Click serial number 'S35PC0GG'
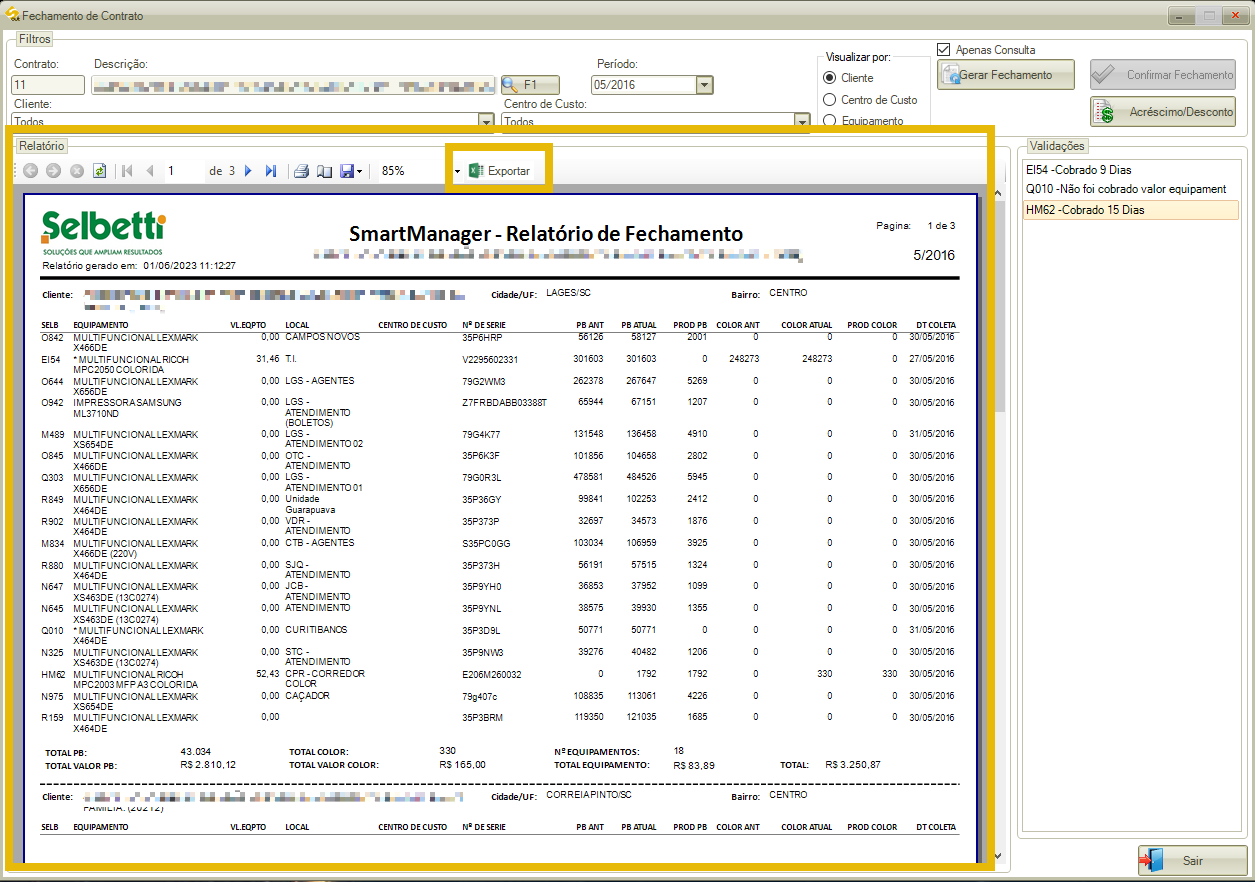 point(486,543)
